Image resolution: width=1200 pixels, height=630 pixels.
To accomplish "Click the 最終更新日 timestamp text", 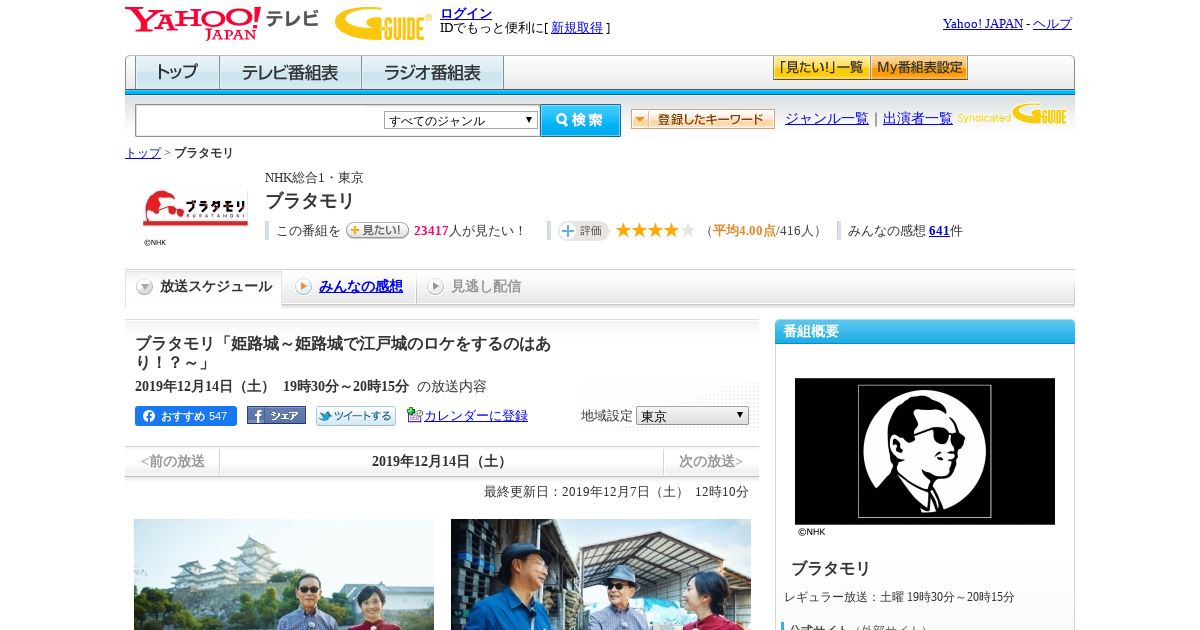I will [x=616, y=492].
